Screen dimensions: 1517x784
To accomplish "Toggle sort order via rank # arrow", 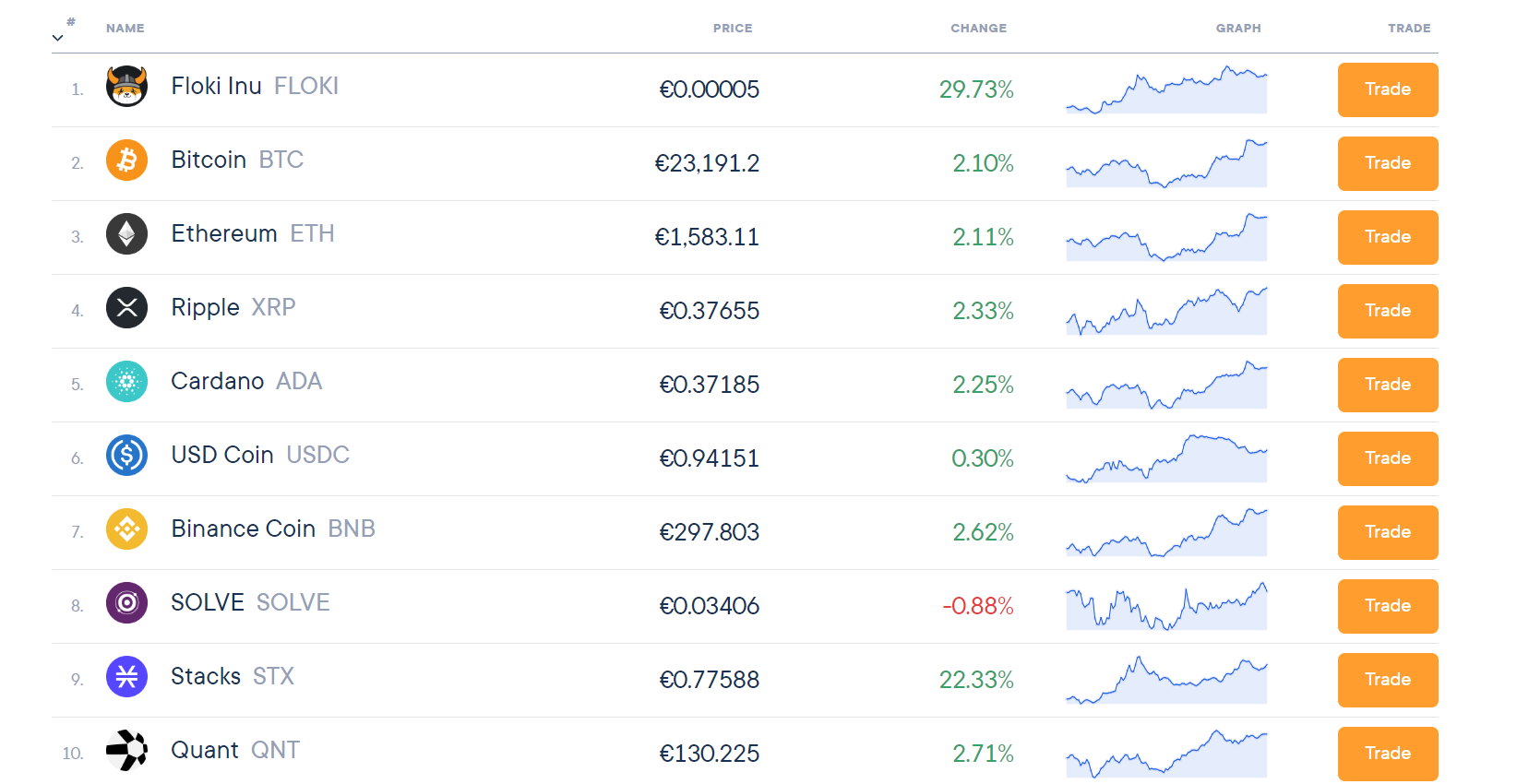I will pyautogui.click(x=58, y=38).
